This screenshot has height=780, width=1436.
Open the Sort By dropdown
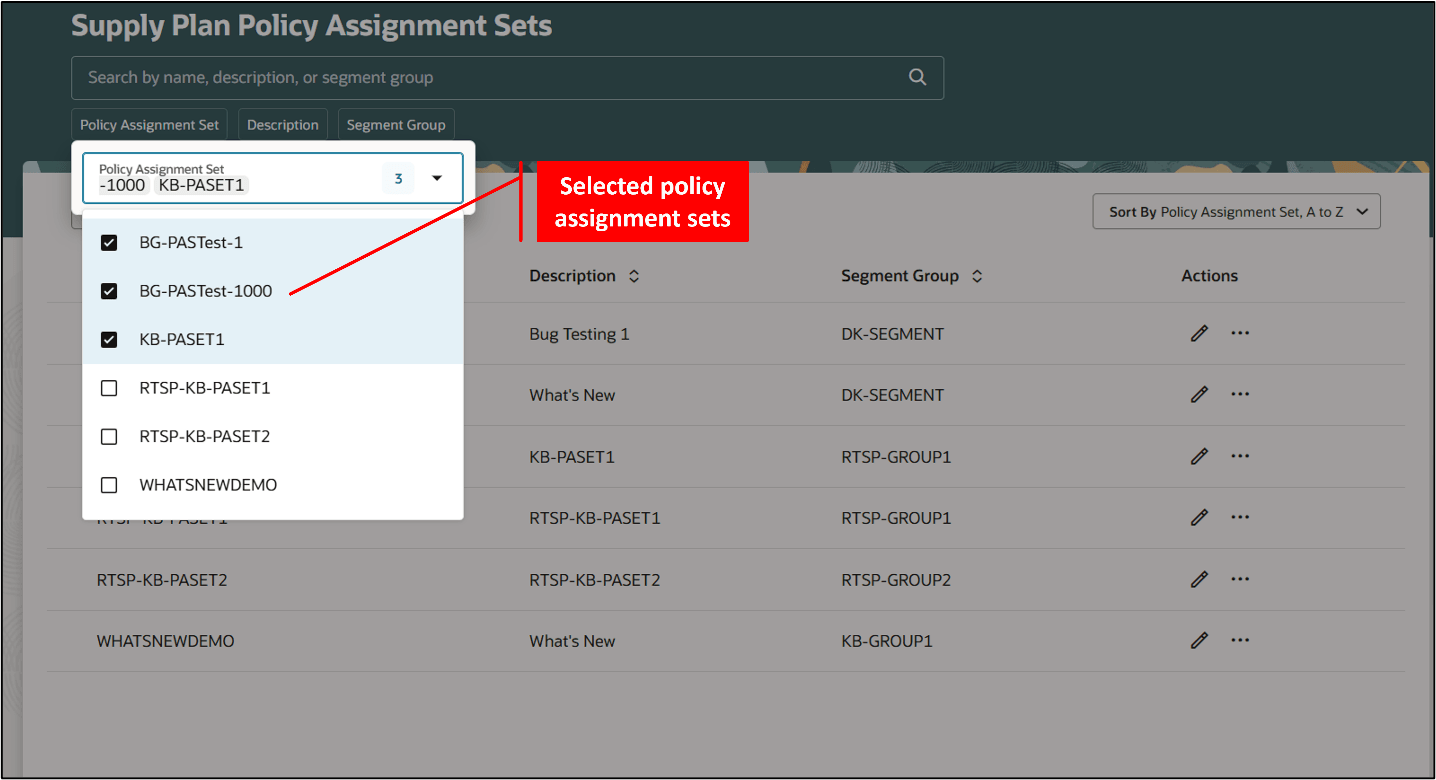pos(1236,211)
